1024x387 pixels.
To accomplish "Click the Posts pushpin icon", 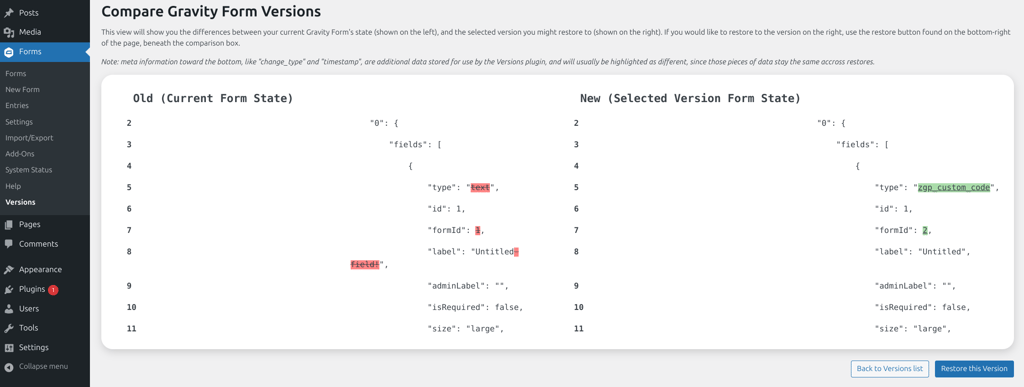I will click(x=8, y=12).
